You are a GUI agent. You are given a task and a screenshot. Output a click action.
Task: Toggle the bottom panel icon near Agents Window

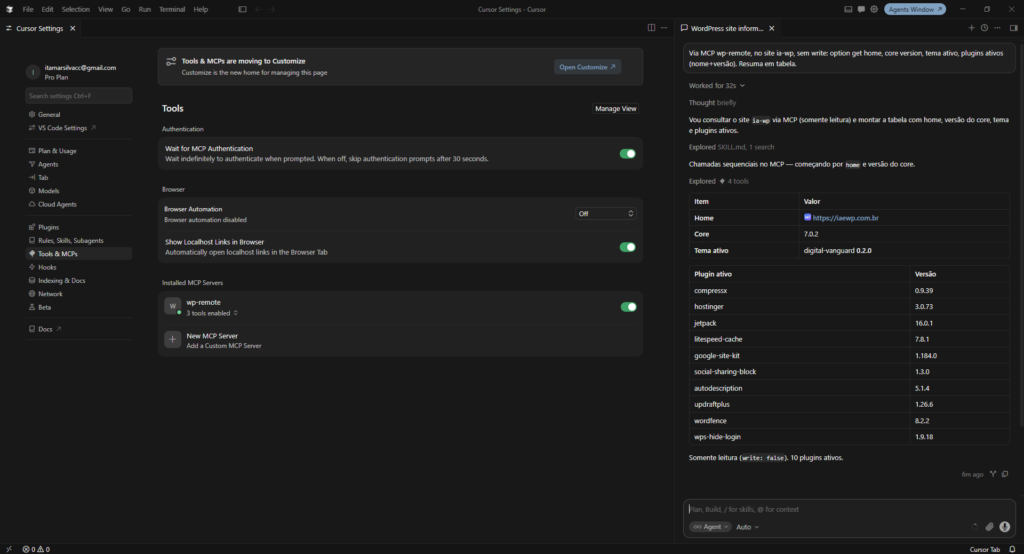tap(848, 9)
